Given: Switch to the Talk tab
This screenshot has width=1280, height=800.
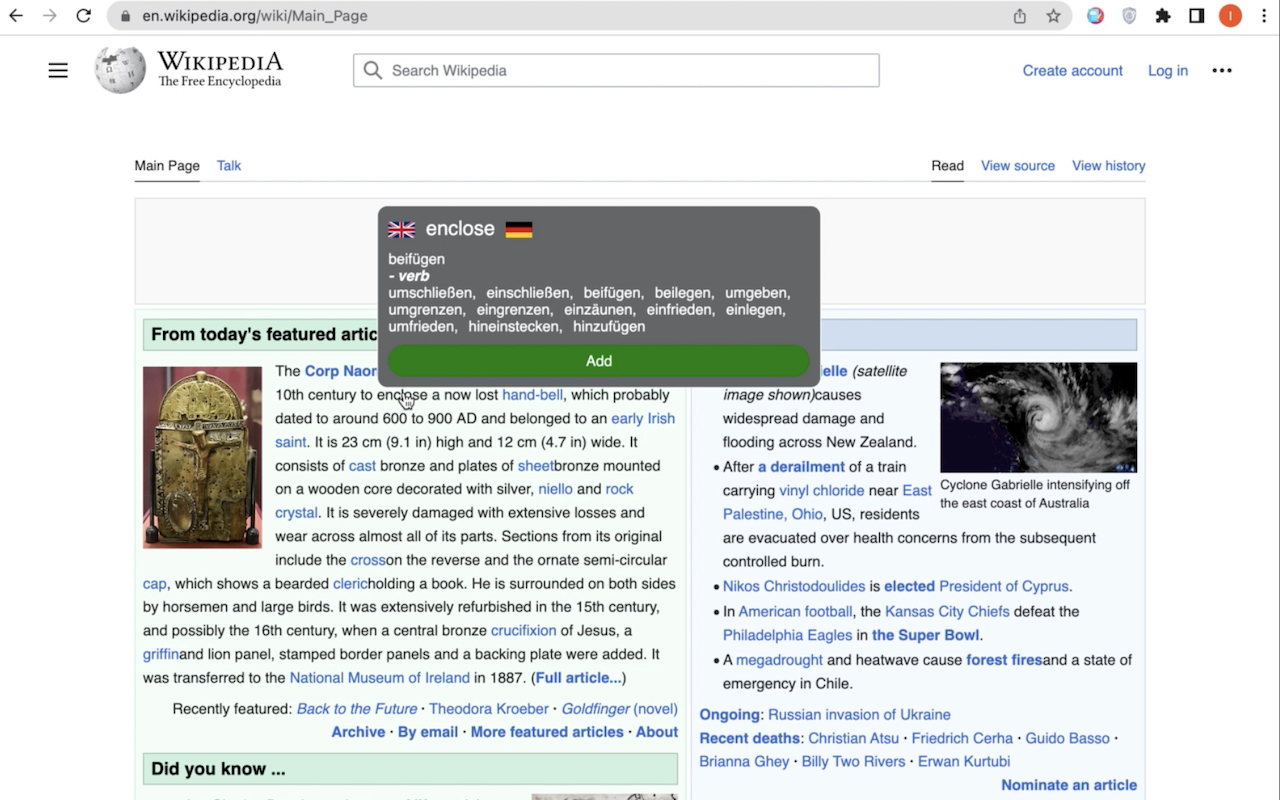Looking at the screenshot, I should 229,166.
